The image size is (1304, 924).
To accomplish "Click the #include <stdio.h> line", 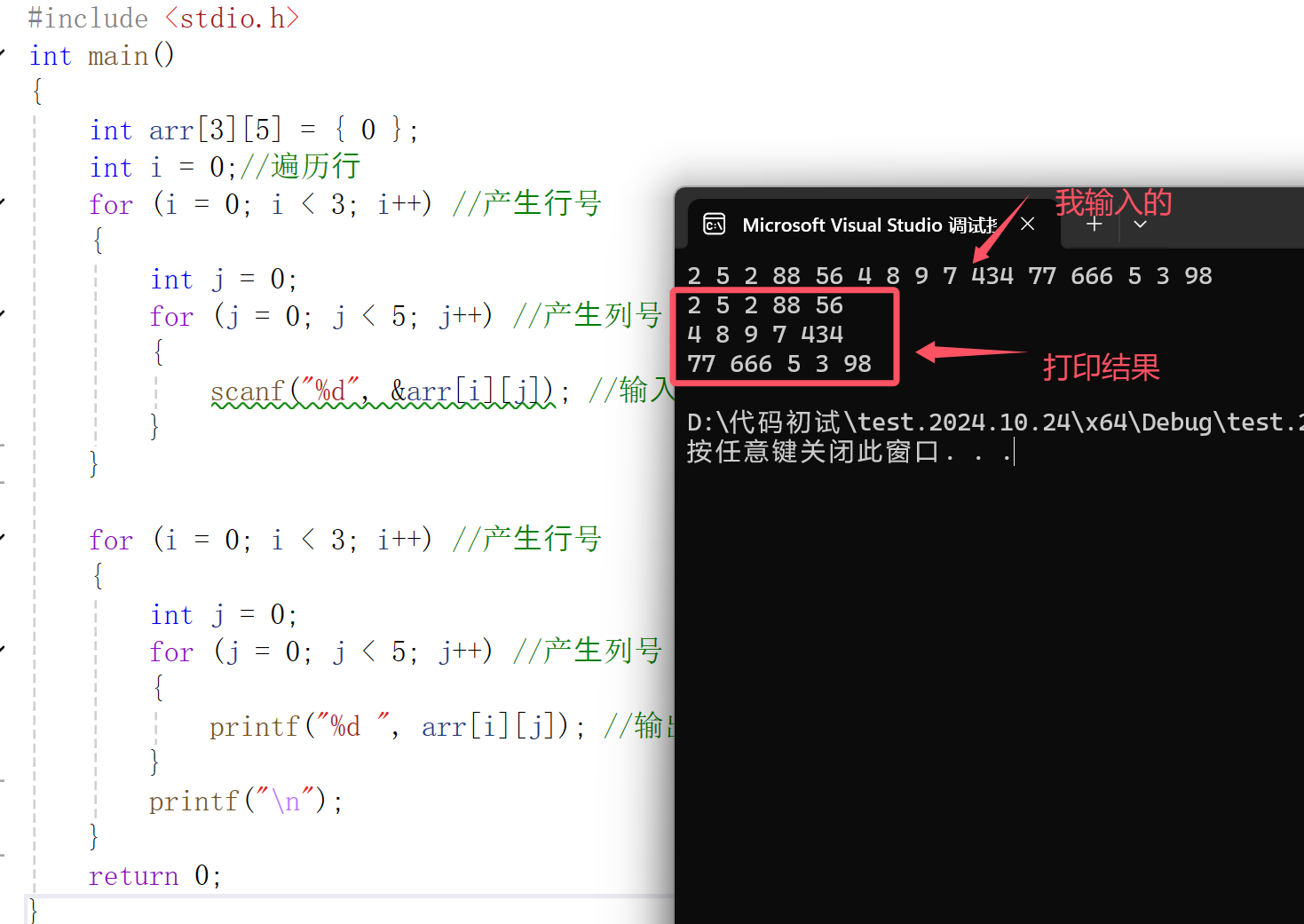I will tap(163, 18).
